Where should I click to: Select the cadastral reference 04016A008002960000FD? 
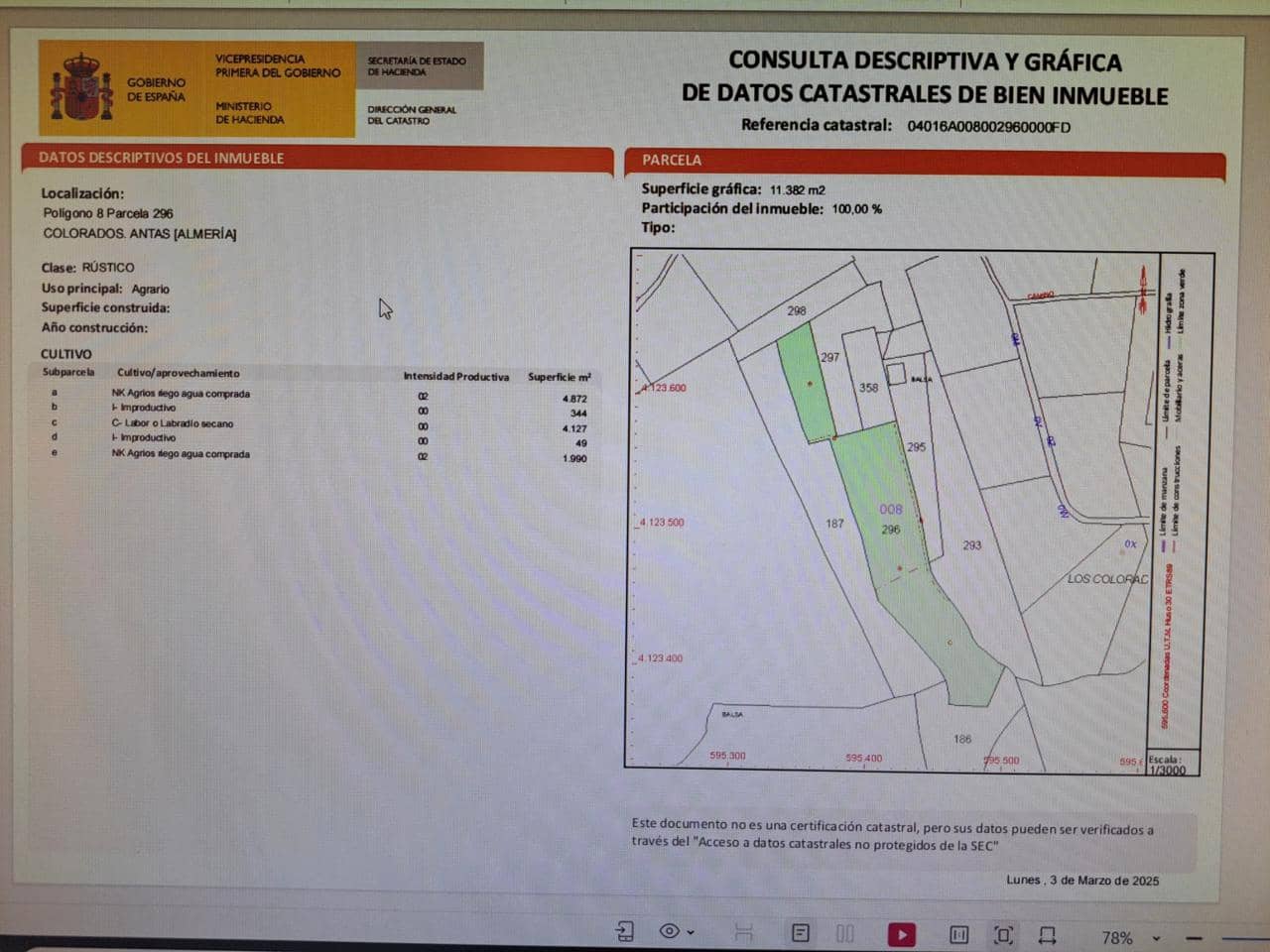[x=988, y=127]
